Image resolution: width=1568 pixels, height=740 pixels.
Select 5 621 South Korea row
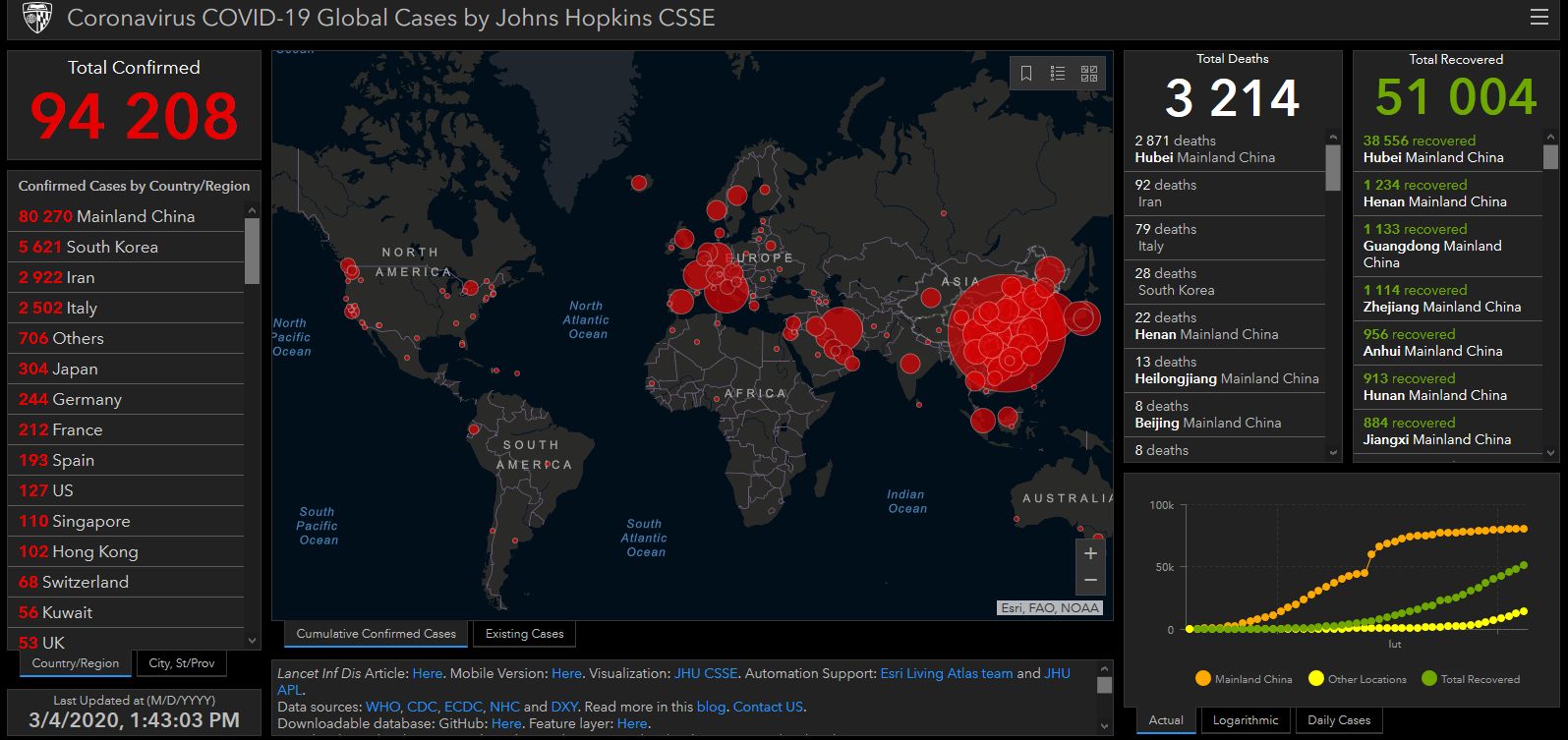pos(126,247)
